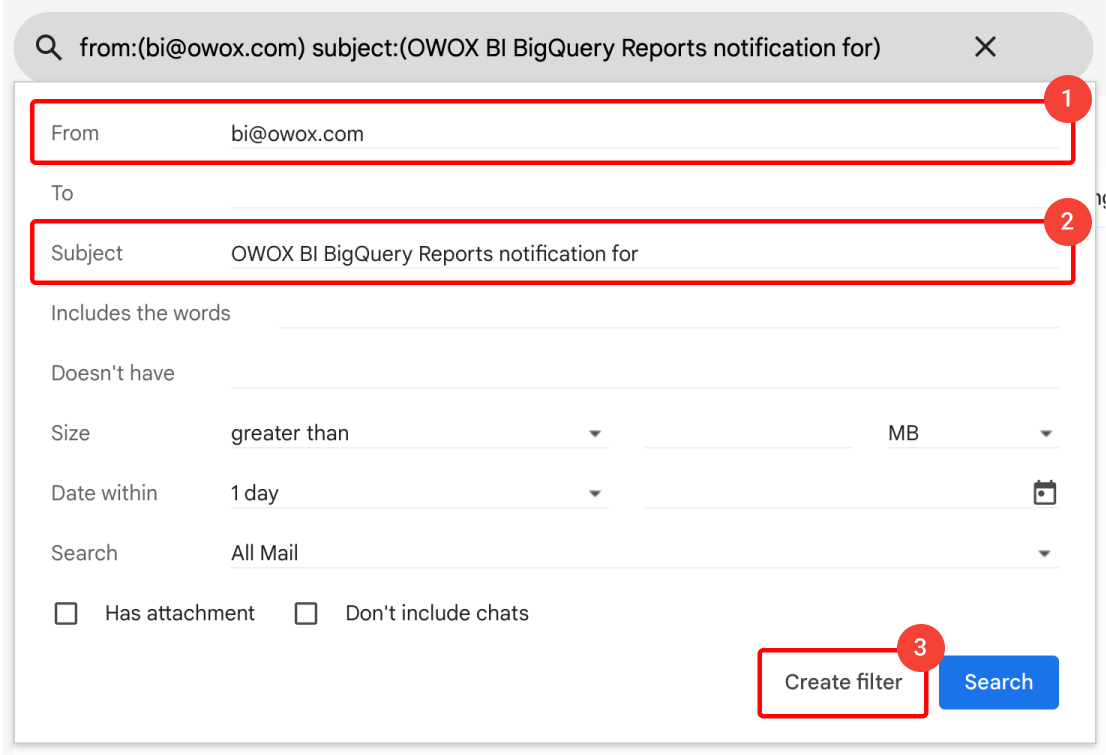Focus the From field containing bi@owox.com
This screenshot has height=755, width=1106.
click(645, 133)
